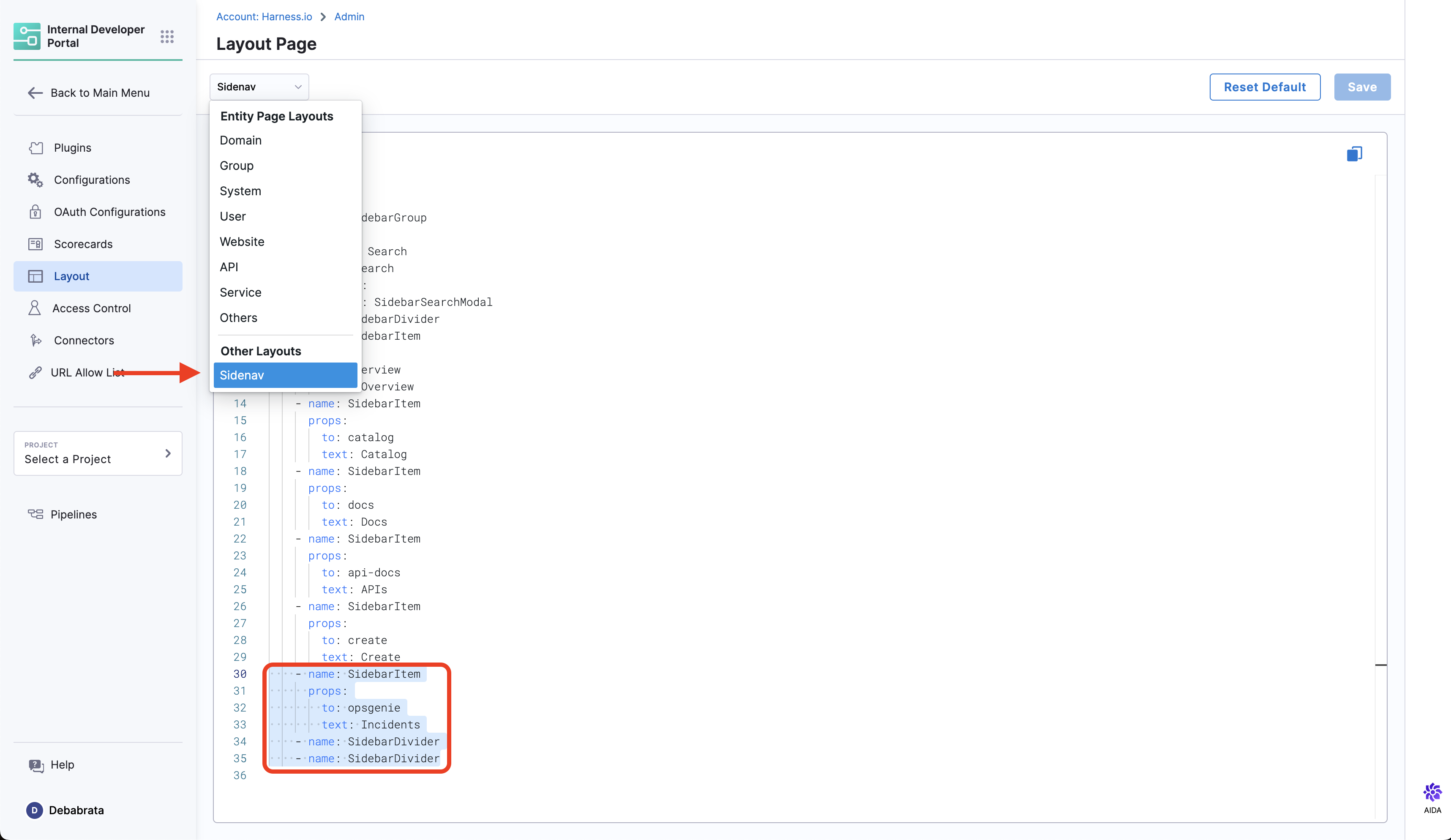Click the Help chat icon
Image resolution: width=1451 pixels, height=840 pixels.
tap(35, 765)
